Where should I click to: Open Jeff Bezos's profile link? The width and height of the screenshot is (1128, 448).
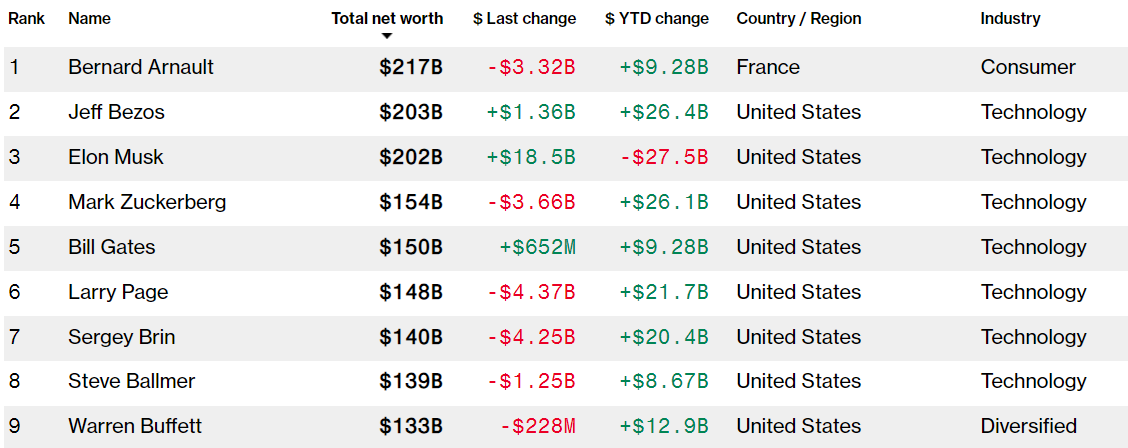116,112
